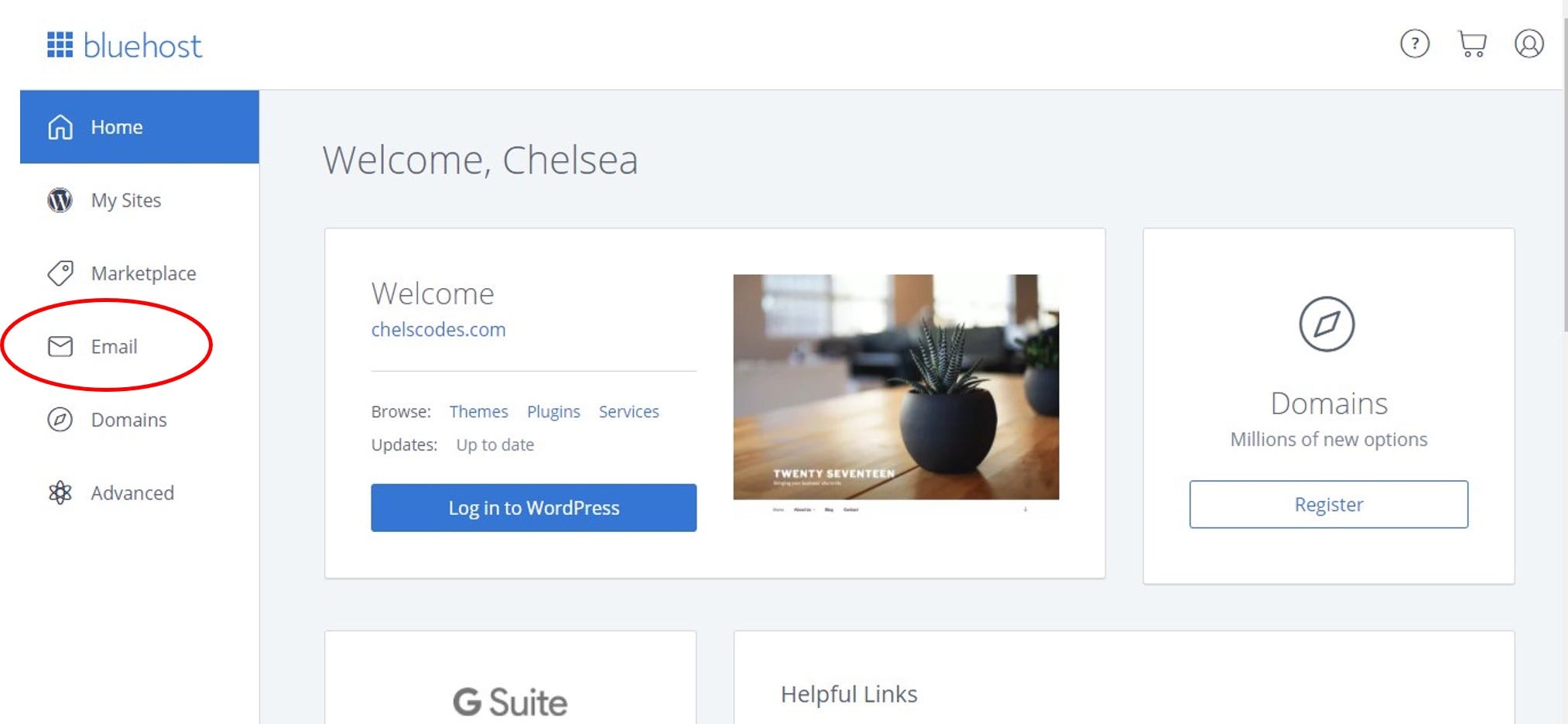Click the Log in to WordPress button
The image size is (1568, 724).
click(x=533, y=508)
